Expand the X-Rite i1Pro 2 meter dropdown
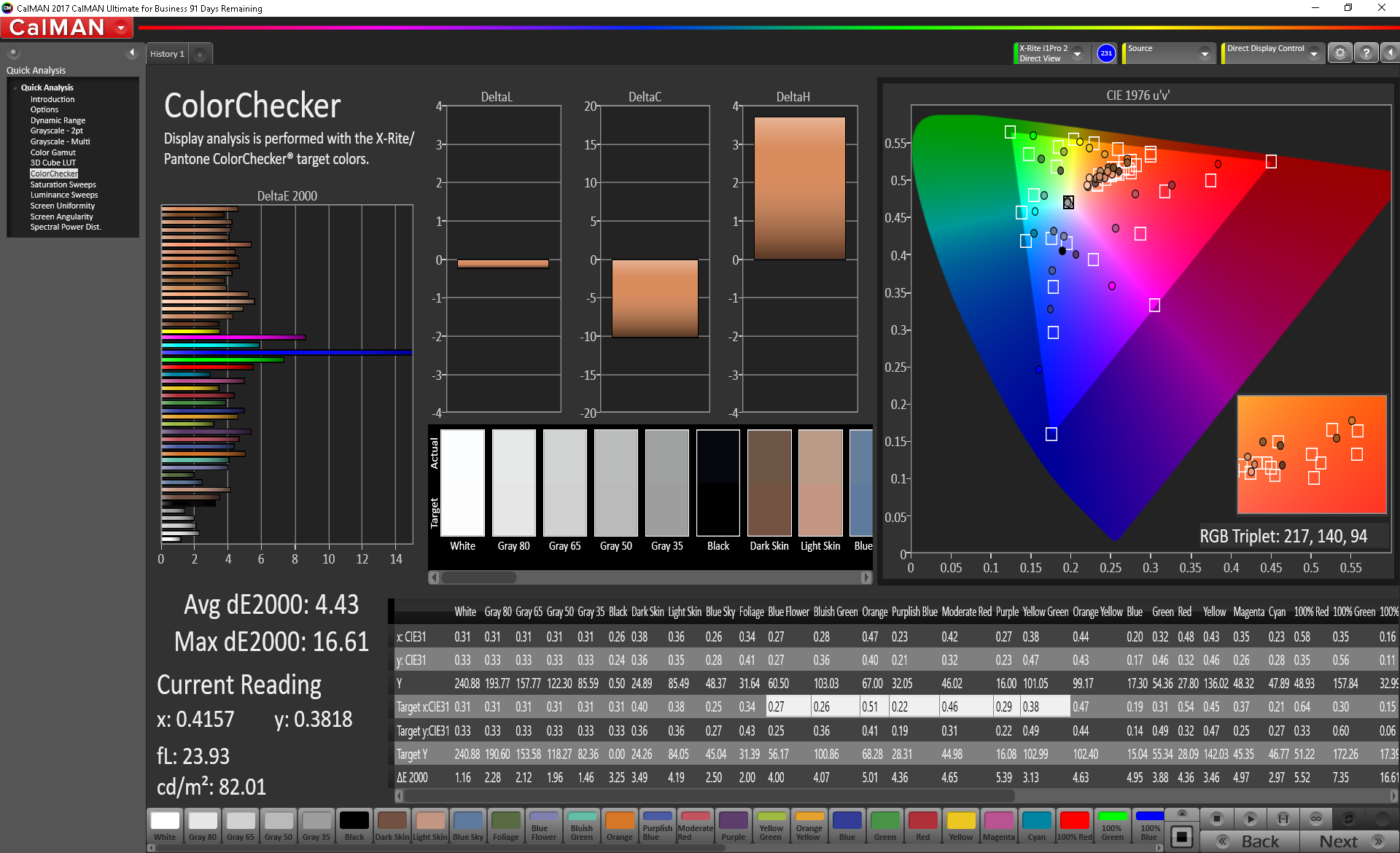The image size is (1400, 853). tap(1077, 53)
